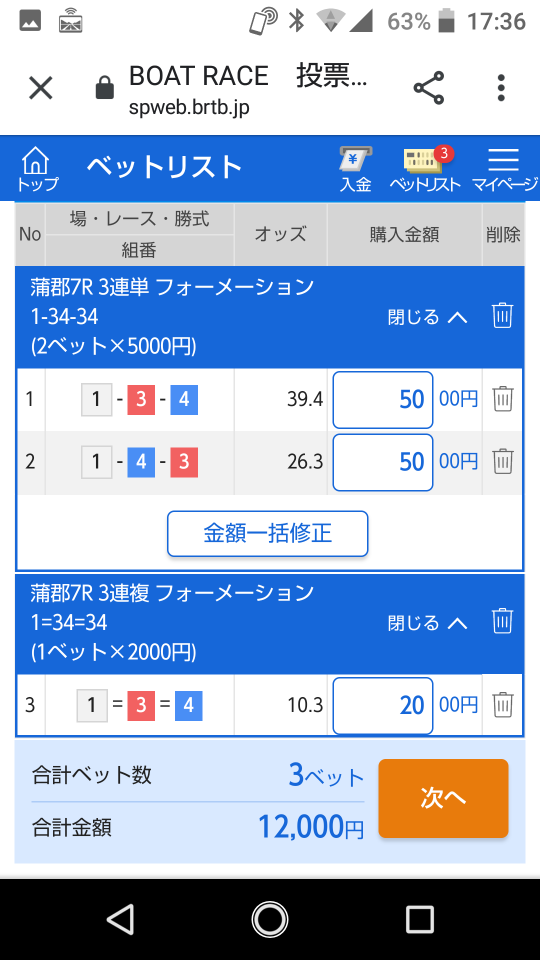Screen dimensions: 540x960
Task: Edit amount field for bet 1-3-4
Action: tap(383, 400)
